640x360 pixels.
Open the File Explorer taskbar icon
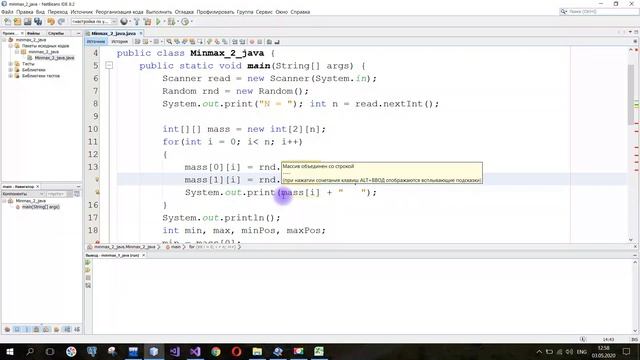[x=257, y=351]
